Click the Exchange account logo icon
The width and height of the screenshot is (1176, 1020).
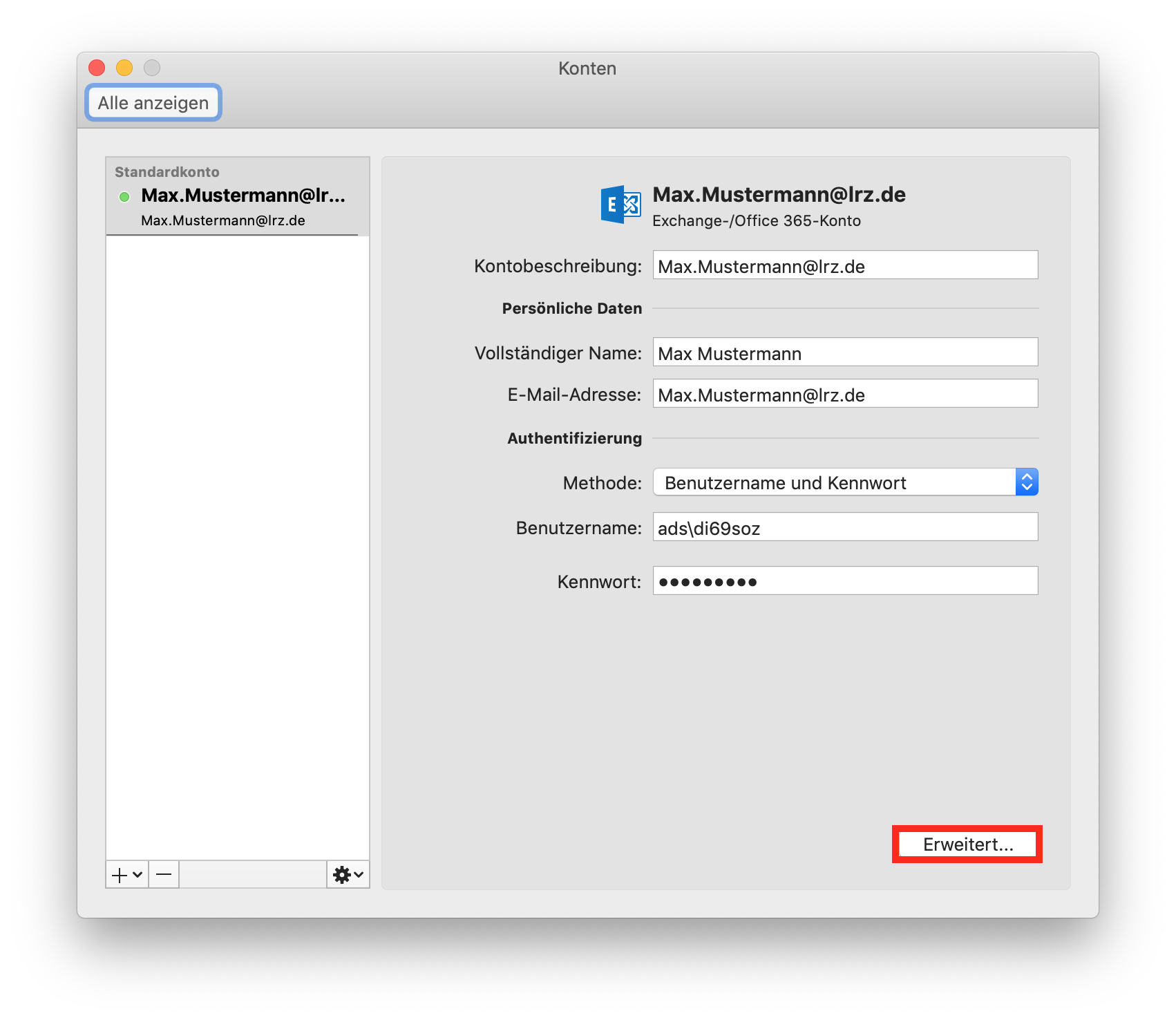tap(620, 205)
